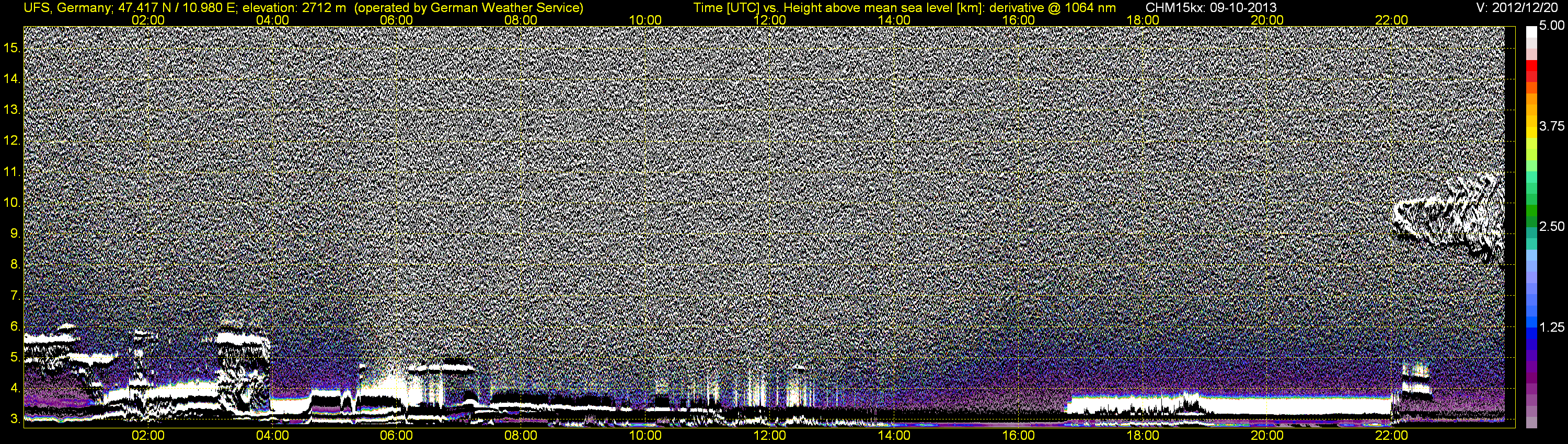Click the 'derivative @ 1064 nm' label
The width and height of the screenshot is (1568, 444).
(x=1053, y=8)
